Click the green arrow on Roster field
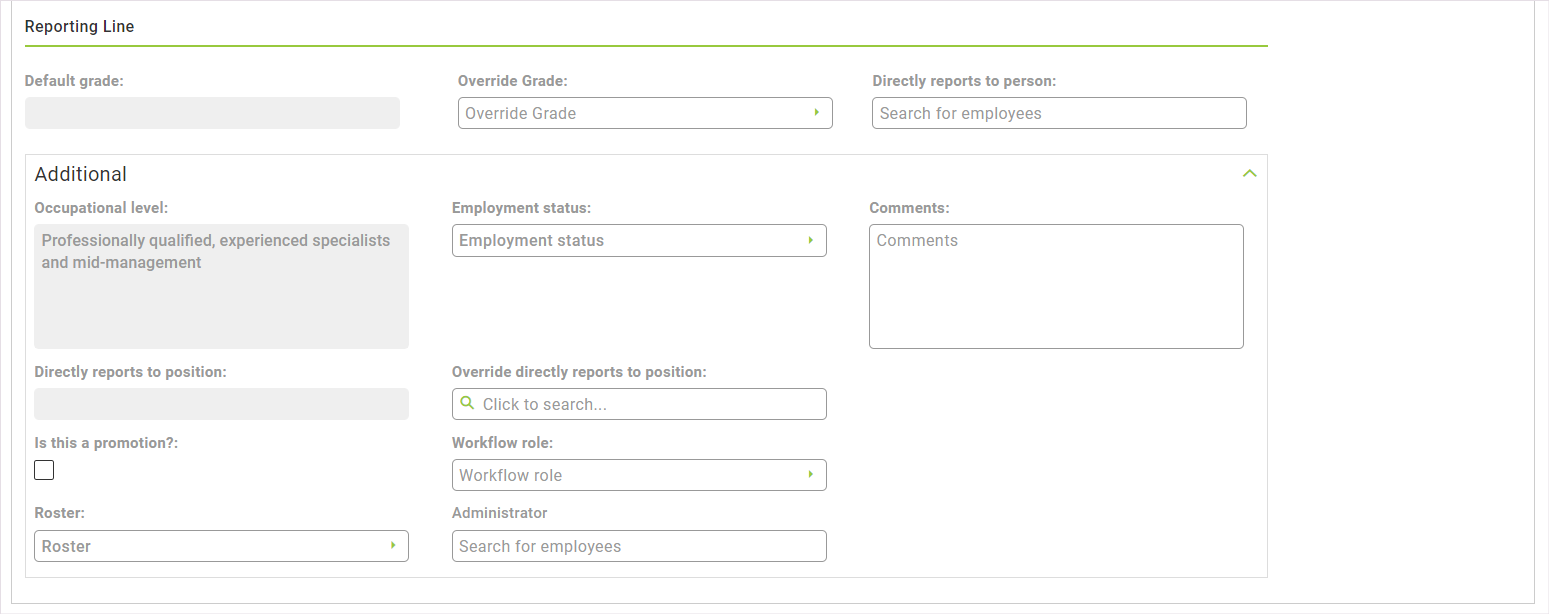This screenshot has height=614, width=1549. tap(392, 546)
